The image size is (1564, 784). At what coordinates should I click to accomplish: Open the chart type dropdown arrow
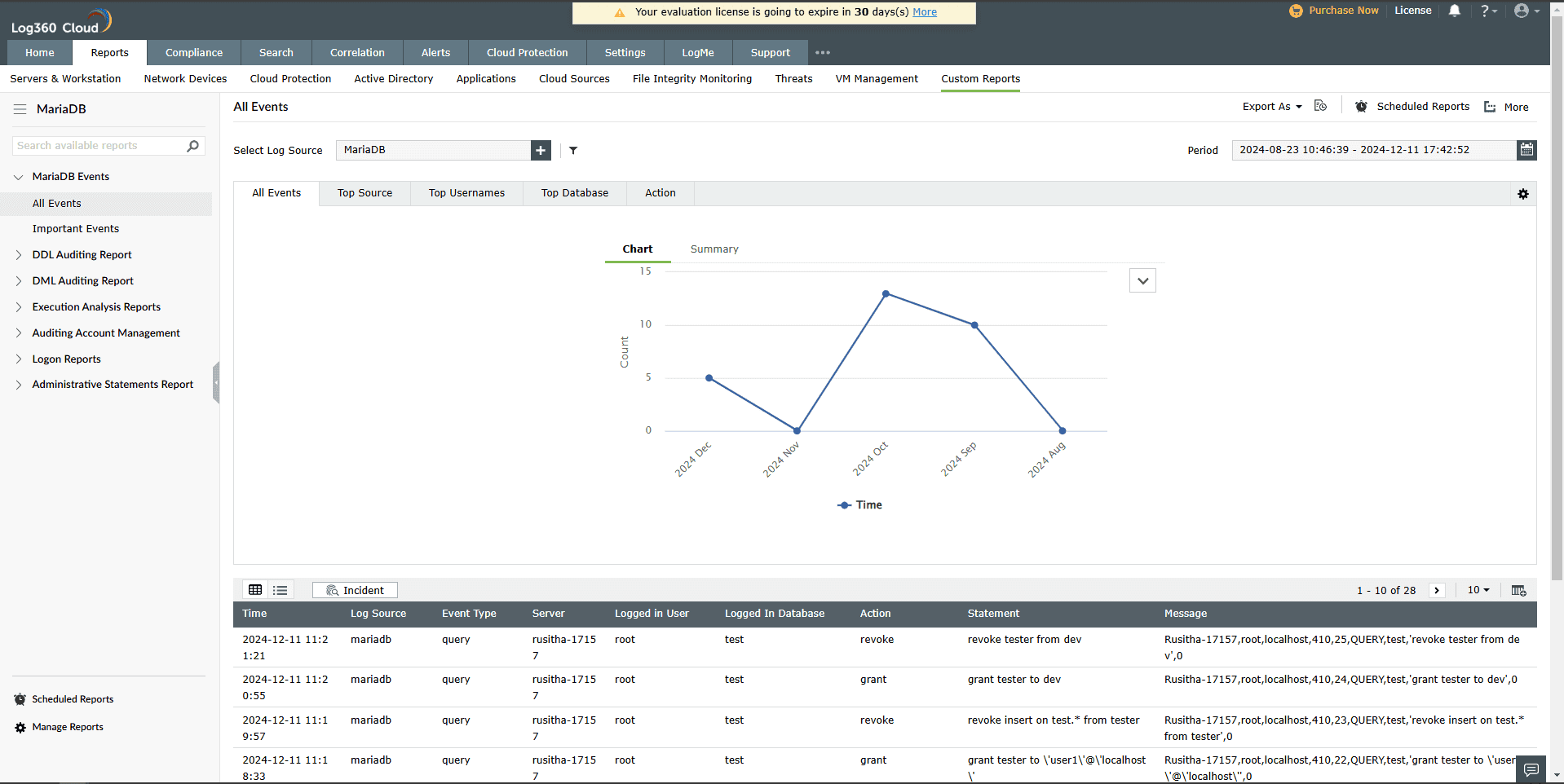click(x=1142, y=281)
